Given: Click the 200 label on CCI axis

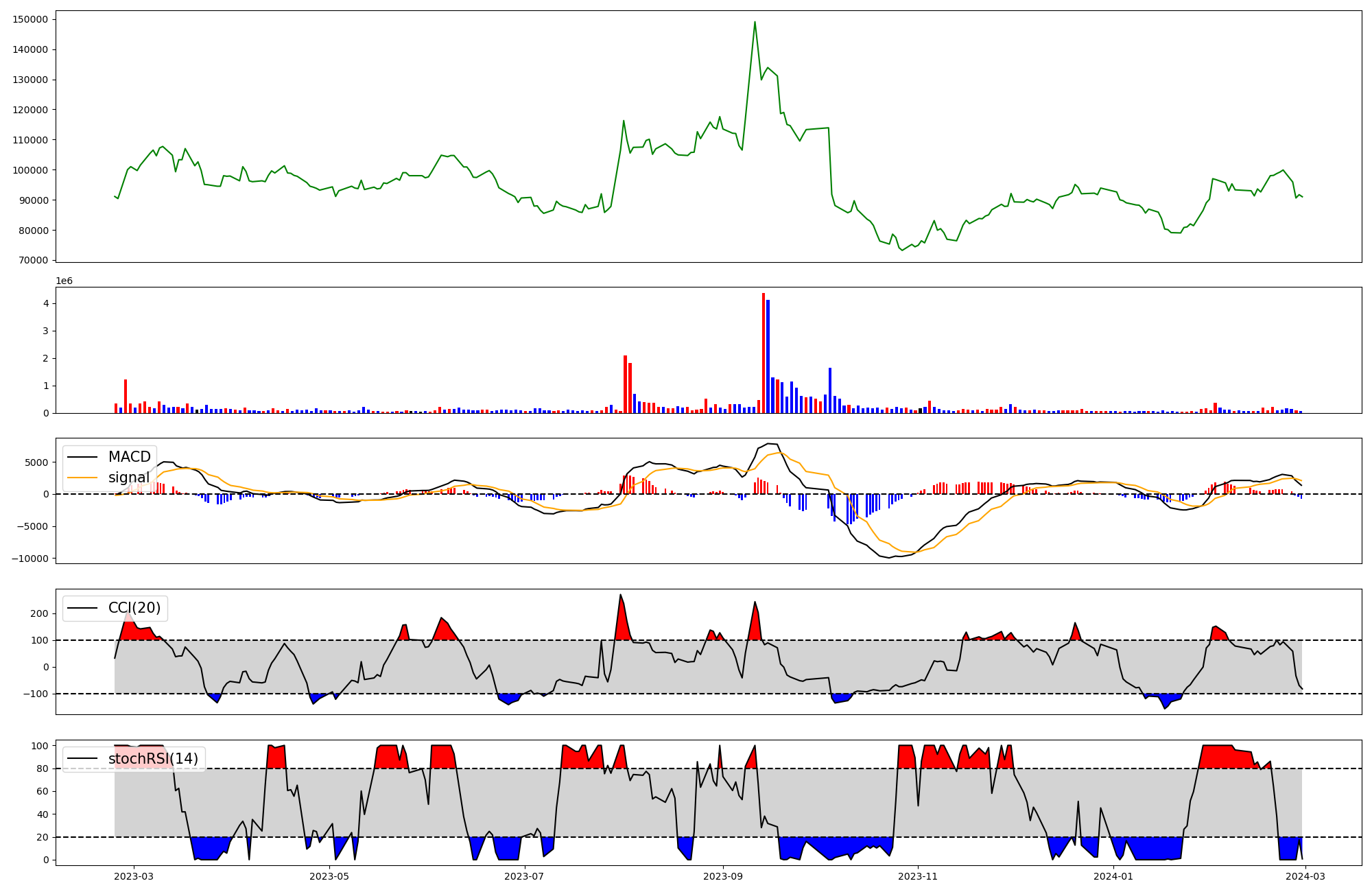Looking at the screenshot, I should point(39,613).
